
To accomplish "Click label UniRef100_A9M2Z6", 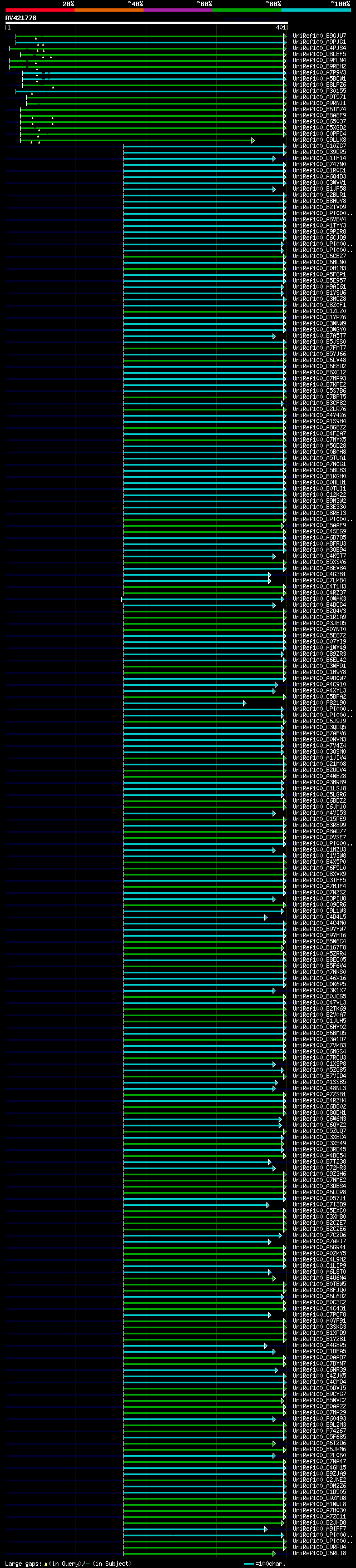I will (319, 1486).
